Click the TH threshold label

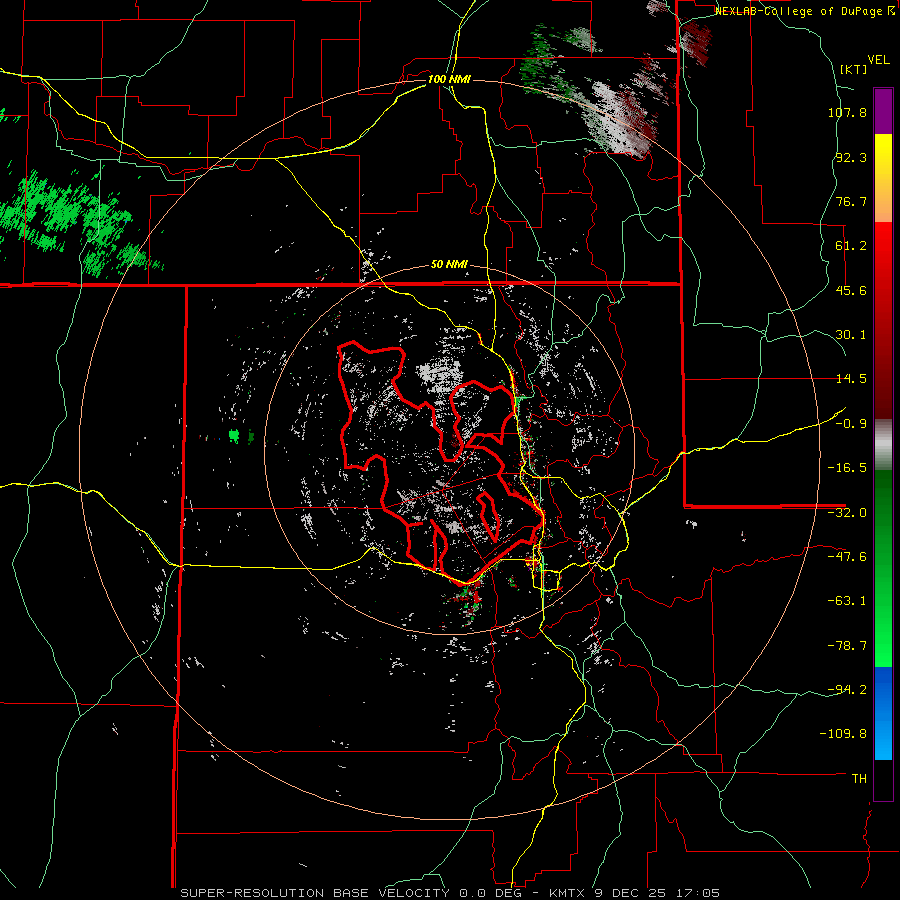coord(859,778)
